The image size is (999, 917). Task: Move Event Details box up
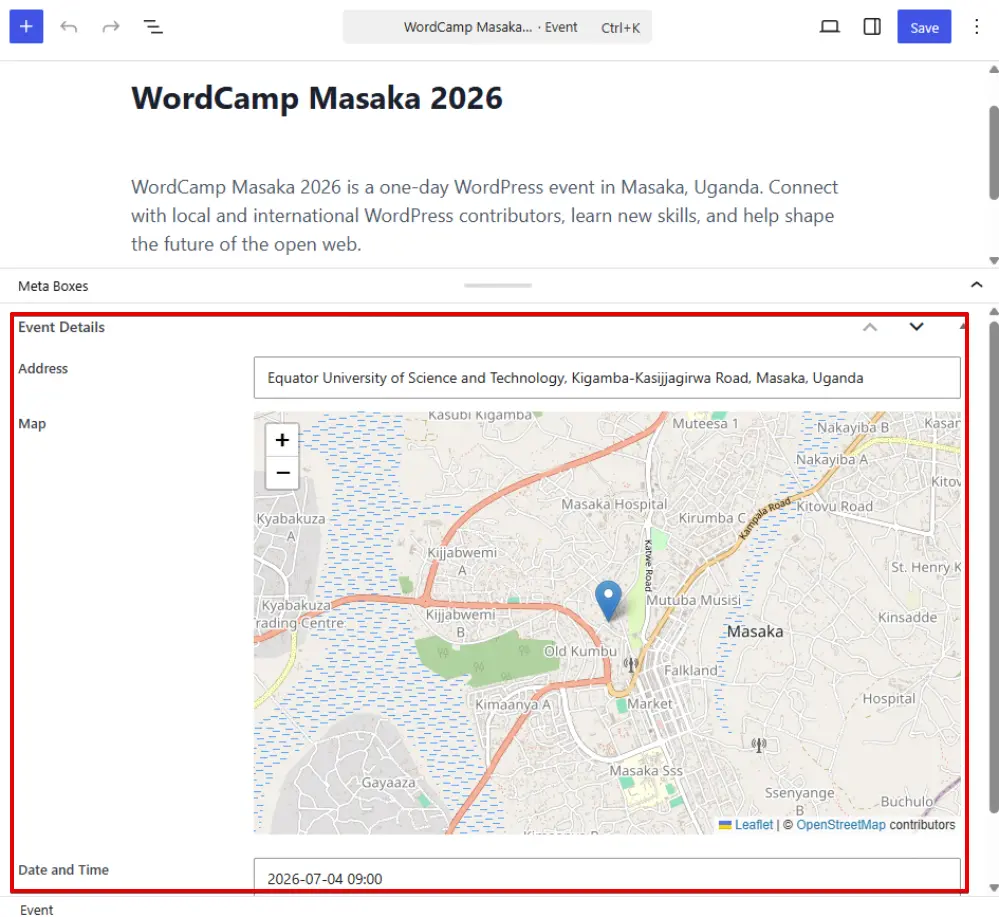[x=870, y=327]
